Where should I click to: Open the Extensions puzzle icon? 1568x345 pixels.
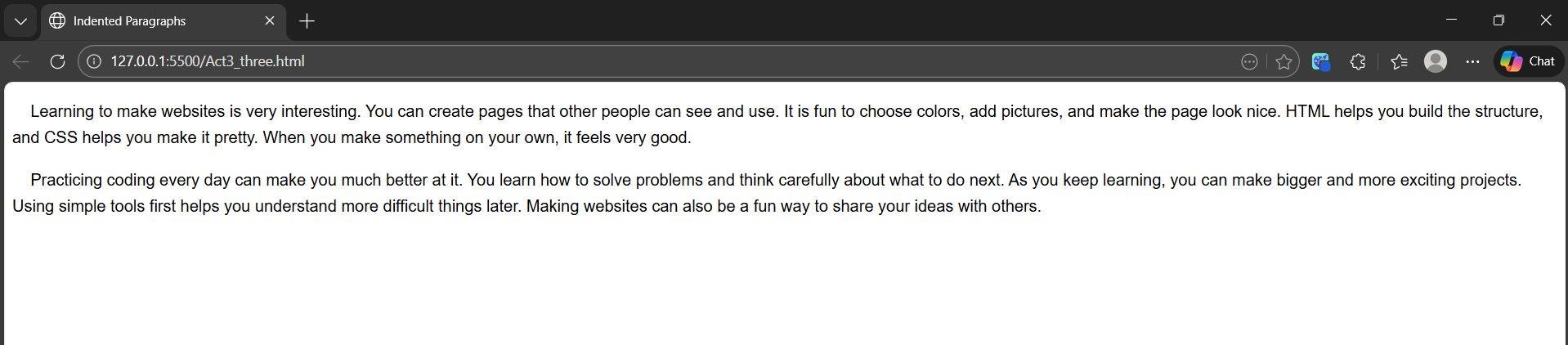point(1358,61)
